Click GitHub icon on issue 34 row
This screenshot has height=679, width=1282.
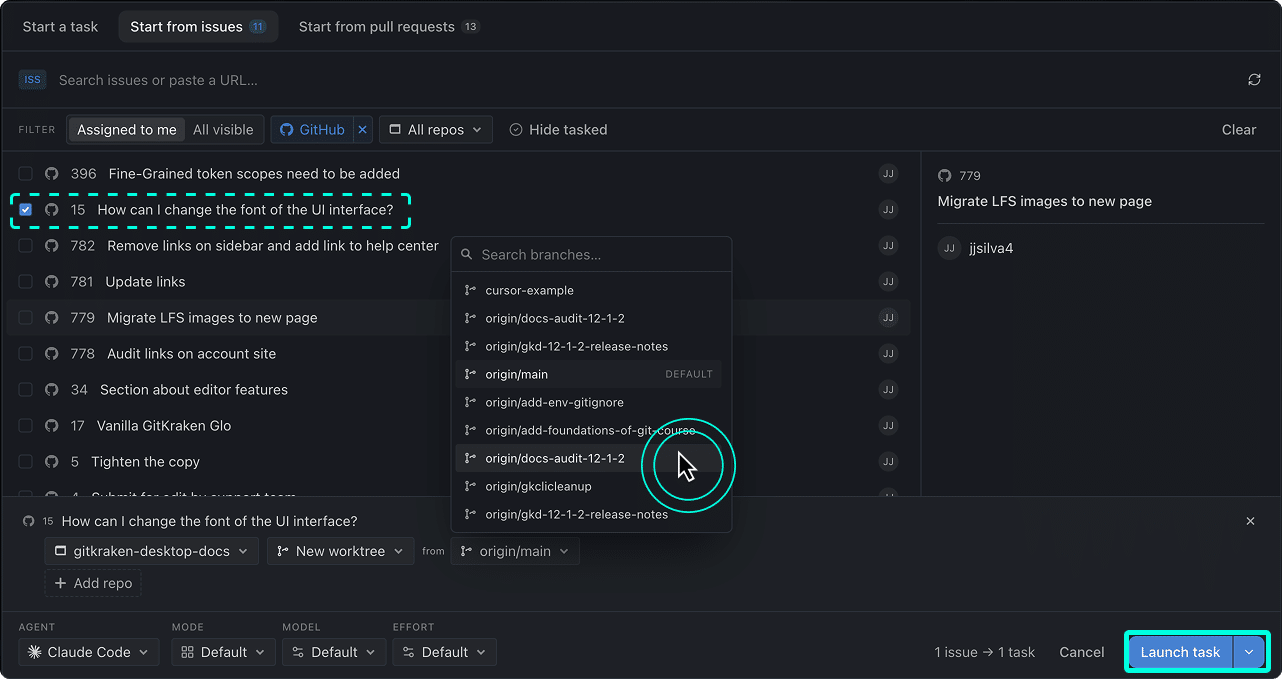point(52,390)
